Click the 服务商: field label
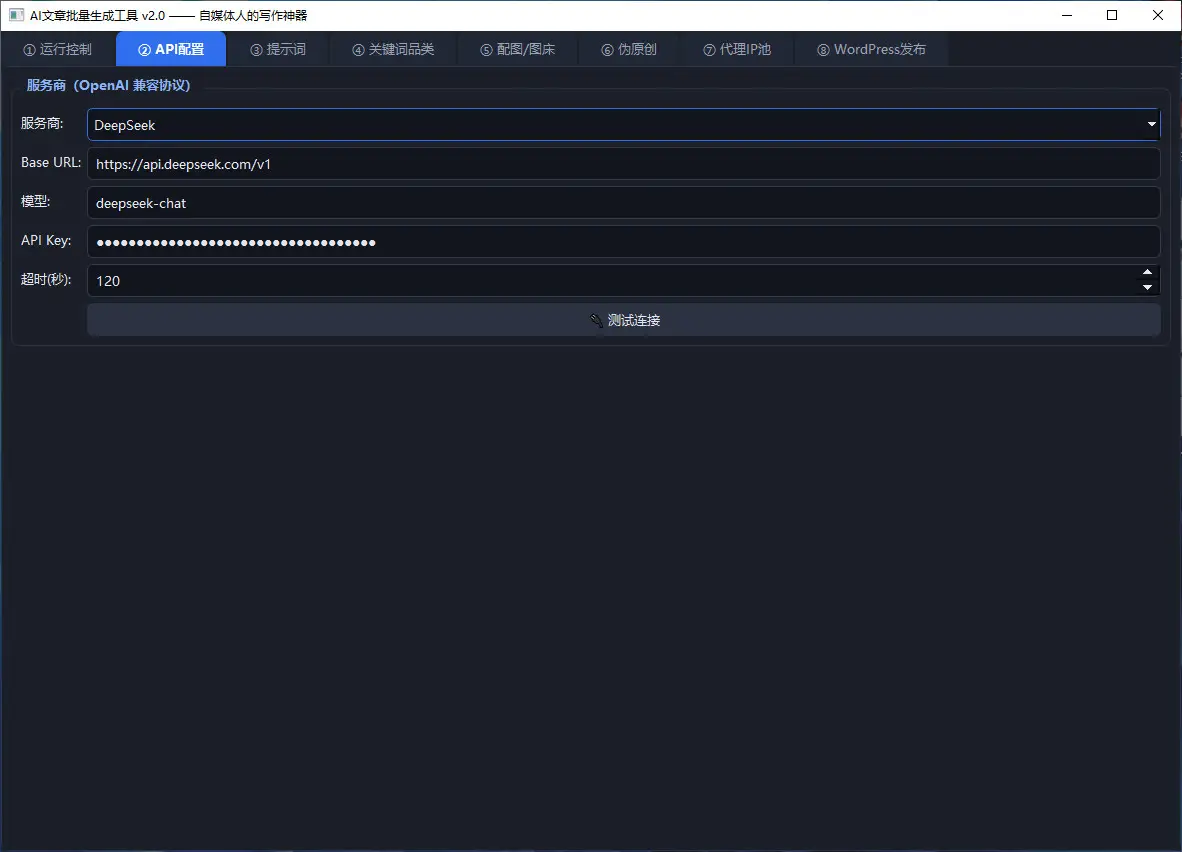1182x852 pixels. 42,123
